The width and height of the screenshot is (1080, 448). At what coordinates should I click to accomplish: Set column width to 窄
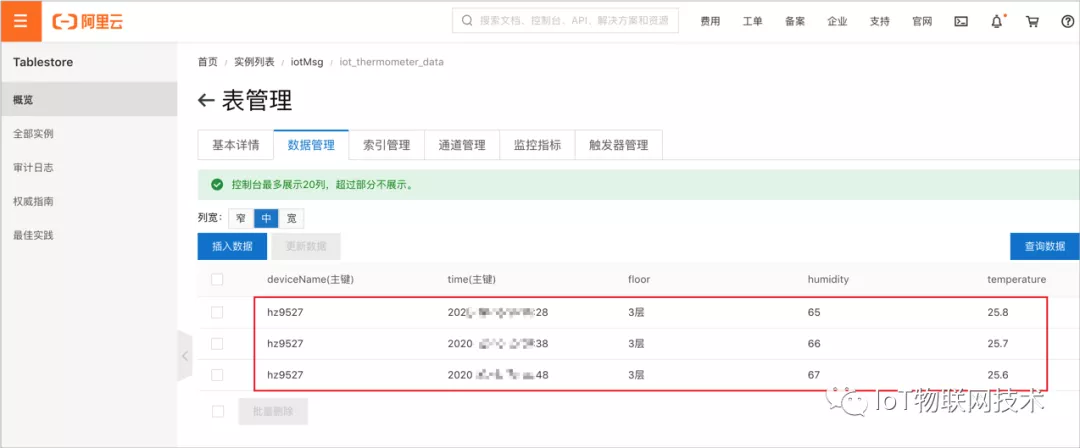(x=241, y=218)
